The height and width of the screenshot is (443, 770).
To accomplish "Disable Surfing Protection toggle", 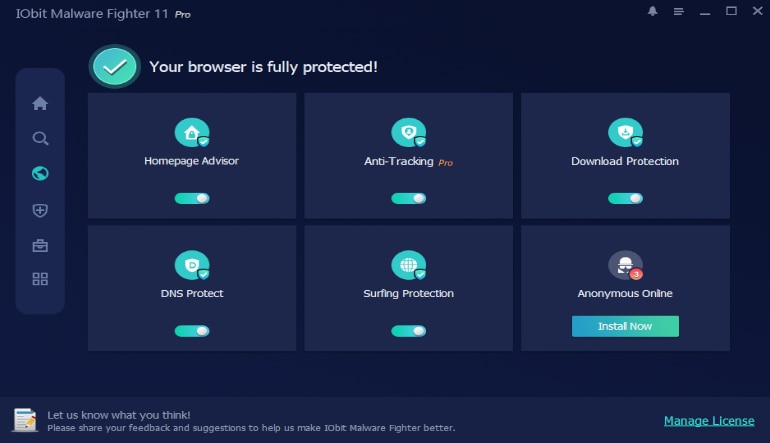I will pyautogui.click(x=409, y=331).
